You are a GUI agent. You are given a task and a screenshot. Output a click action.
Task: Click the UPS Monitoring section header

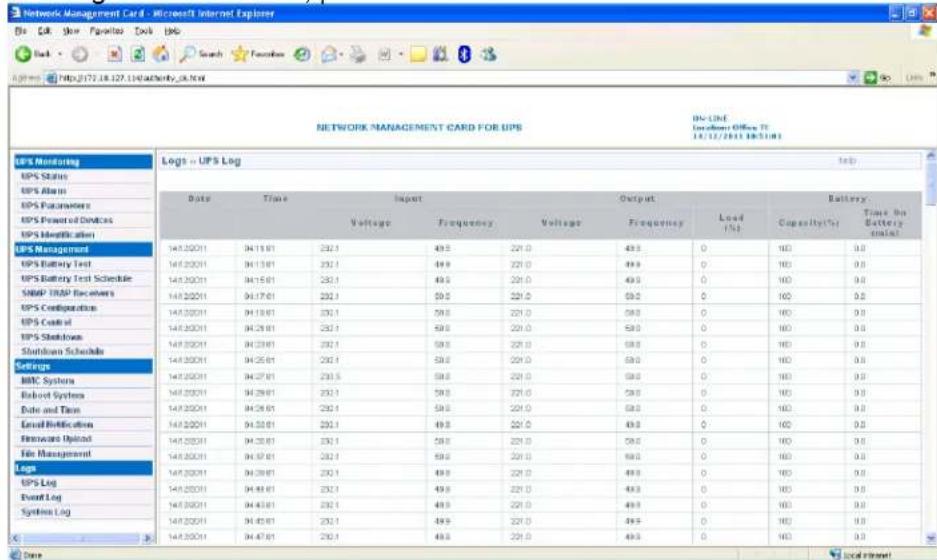click(83, 162)
